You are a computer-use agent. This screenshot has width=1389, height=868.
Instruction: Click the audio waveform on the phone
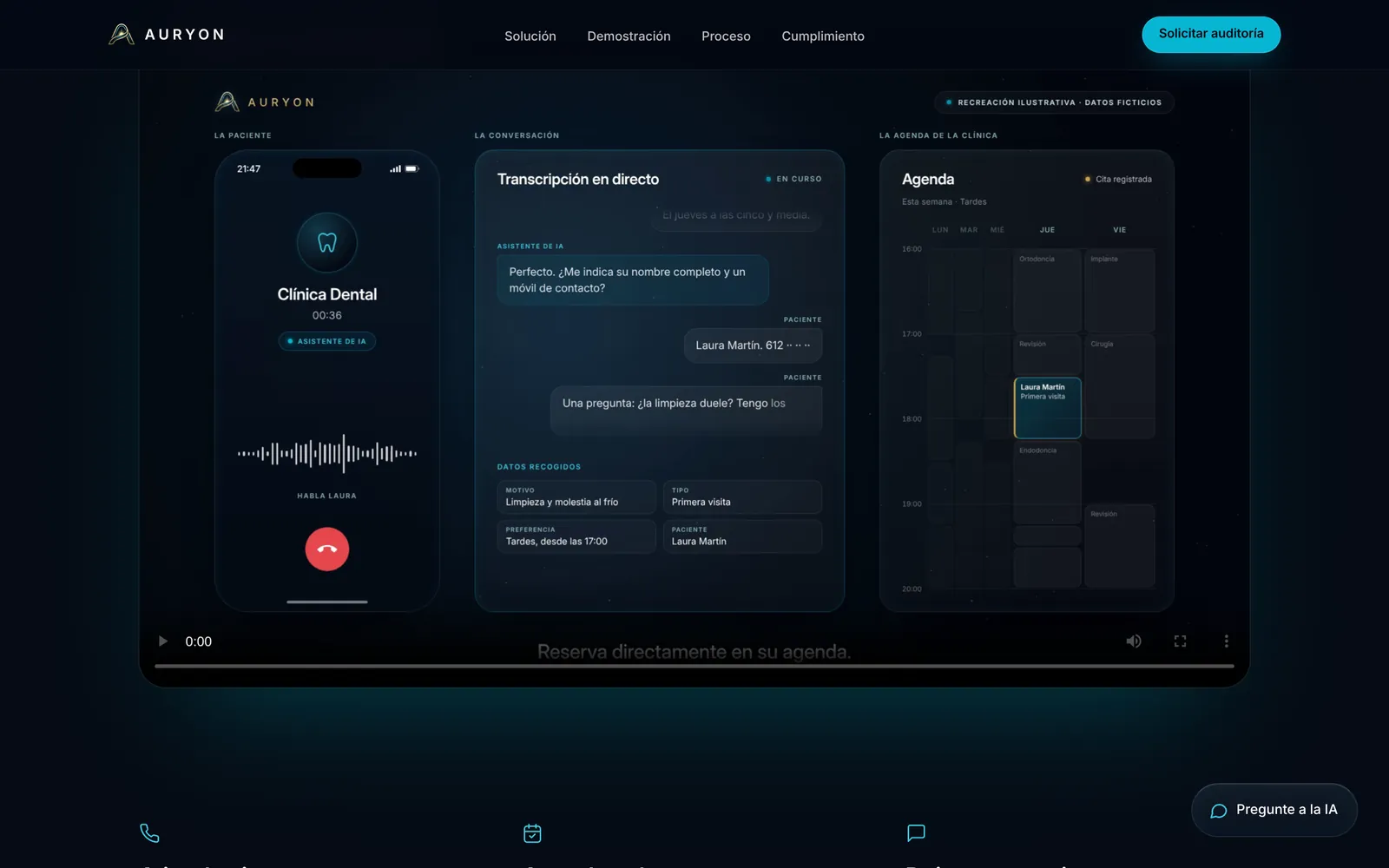click(x=327, y=453)
